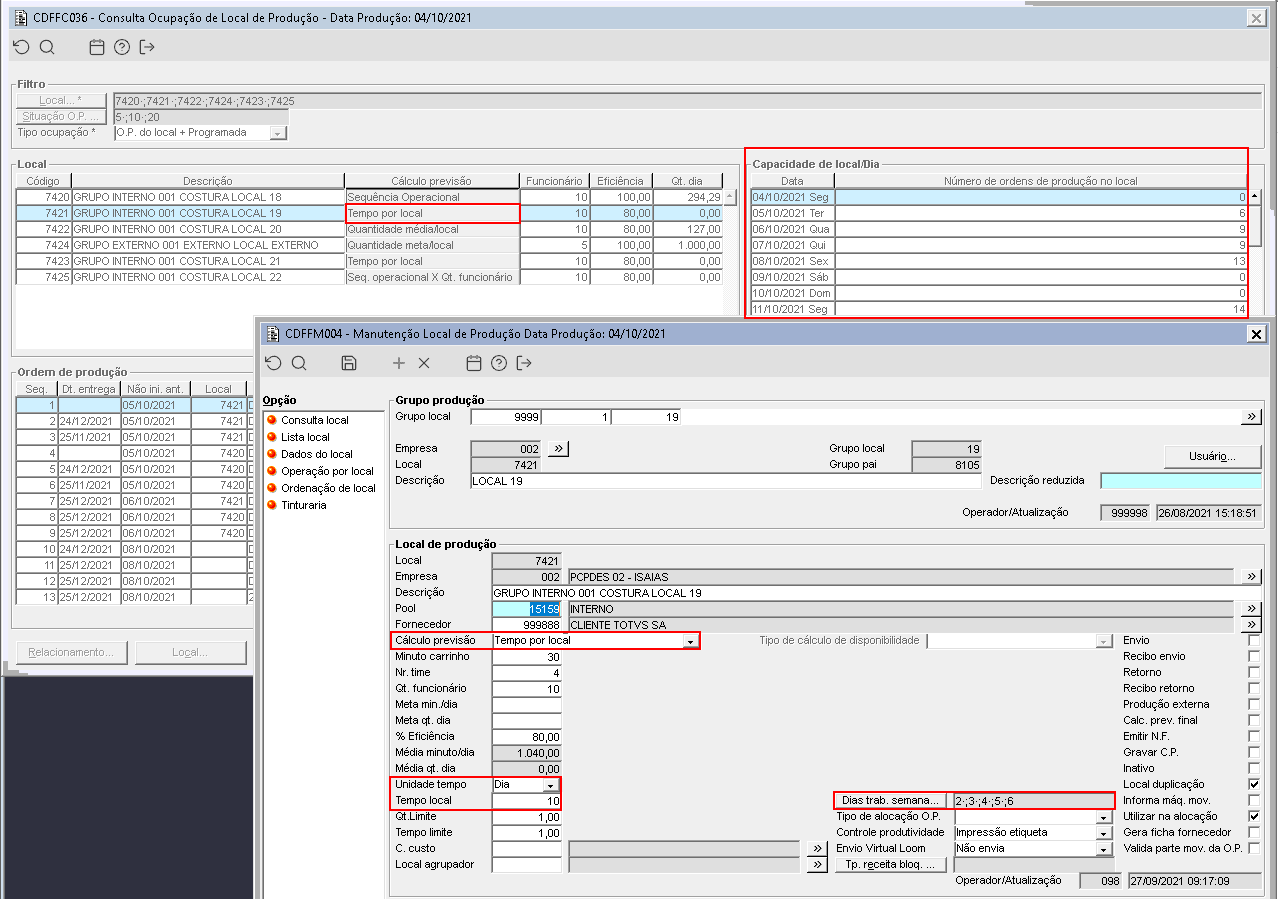Click the Usuário... button
This screenshot has height=899, width=1278.
[x=1212, y=456]
